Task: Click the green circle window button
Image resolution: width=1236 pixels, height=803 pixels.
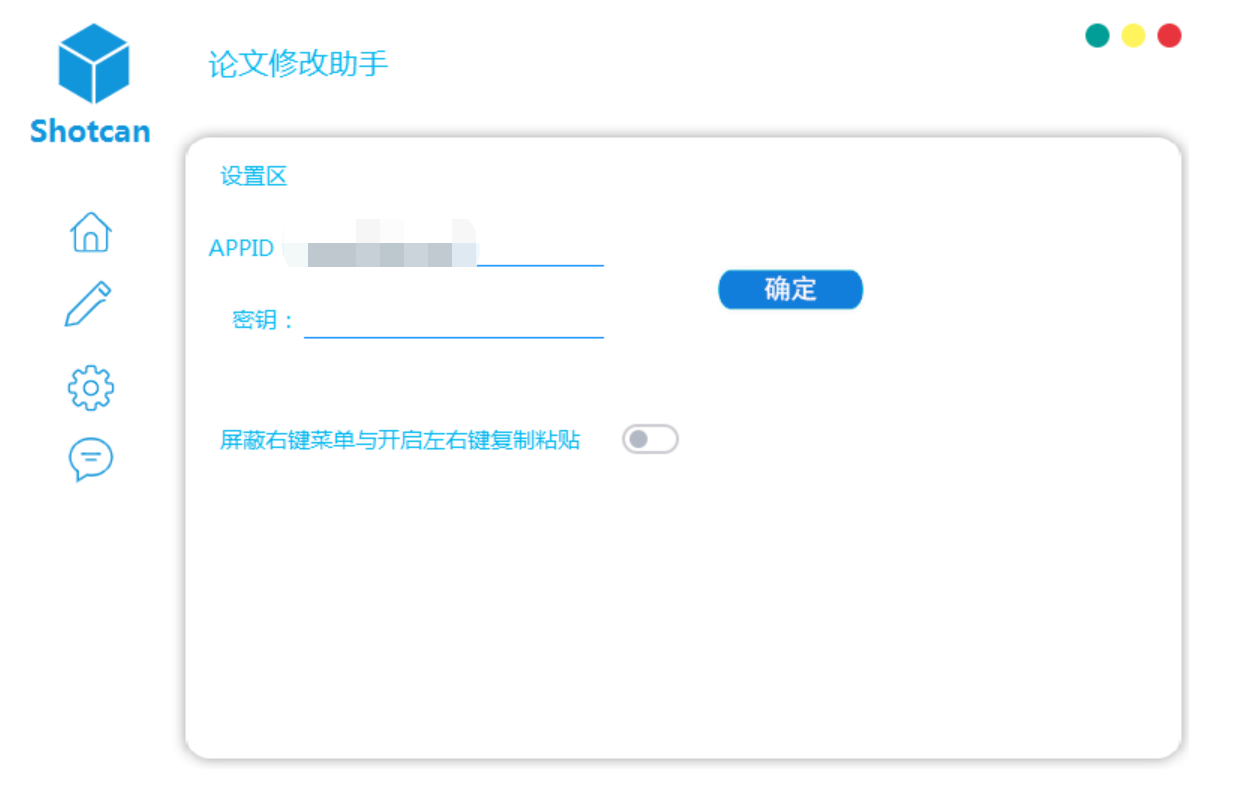Action: click(x=1097, y=36)
